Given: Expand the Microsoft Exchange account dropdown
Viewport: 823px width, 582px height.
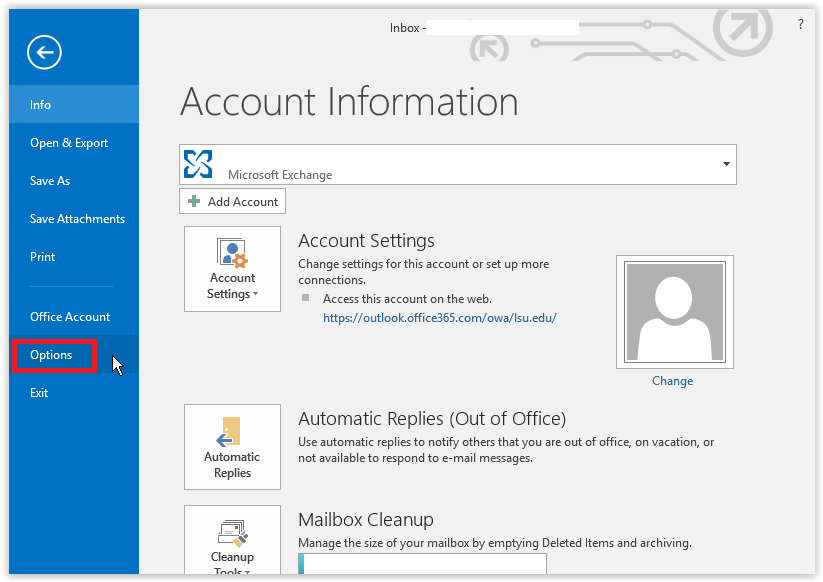Looking at the screenshot, I should tap(726, 164).
